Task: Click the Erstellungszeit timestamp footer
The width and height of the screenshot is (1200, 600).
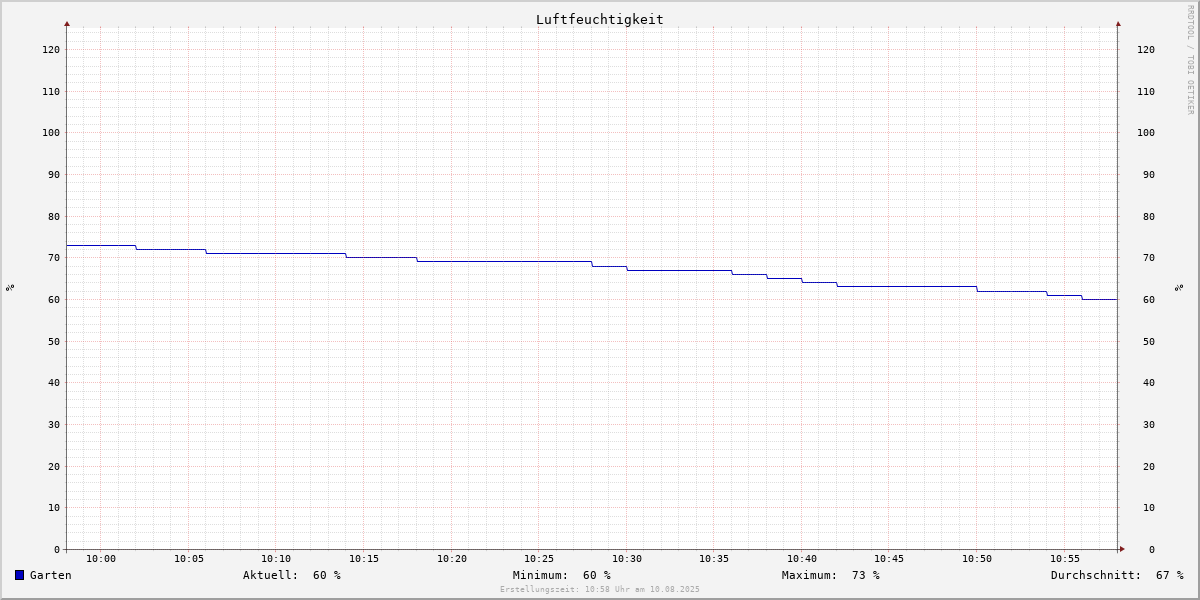Action: point(600,590)
